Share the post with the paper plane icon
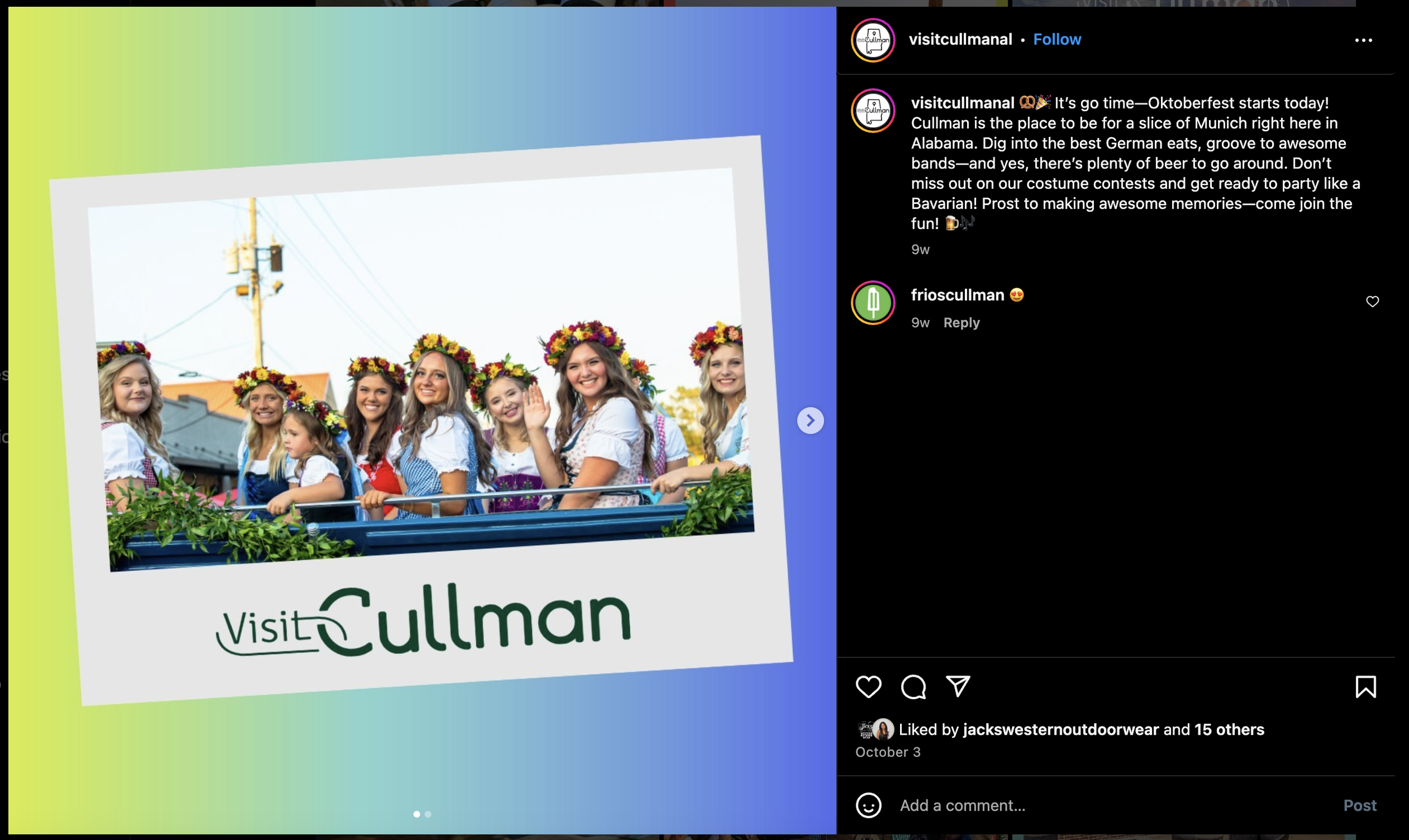This screenshot has height=840, width=1409. (958, 687)
